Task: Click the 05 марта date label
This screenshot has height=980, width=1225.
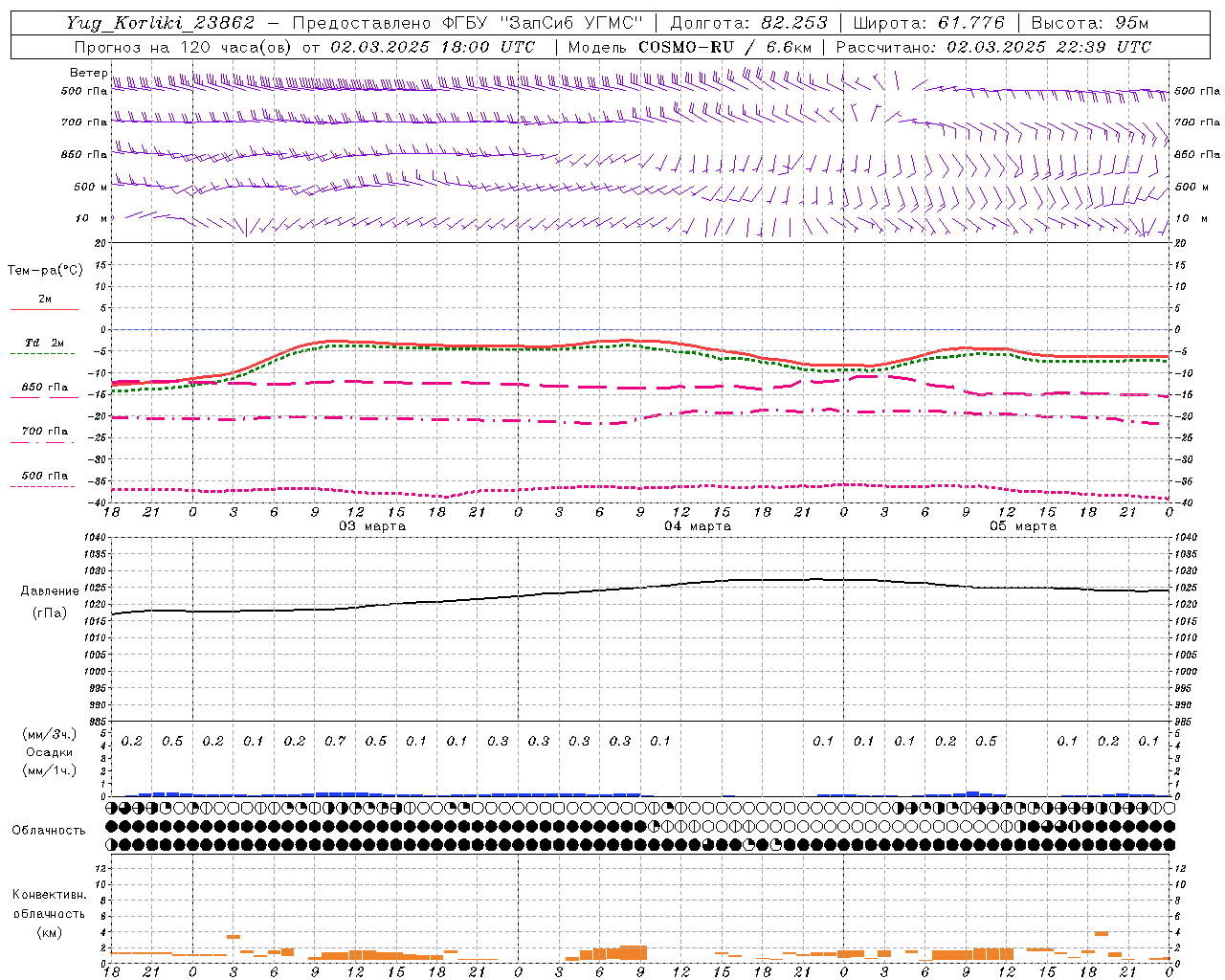Action: [1023, 526]
